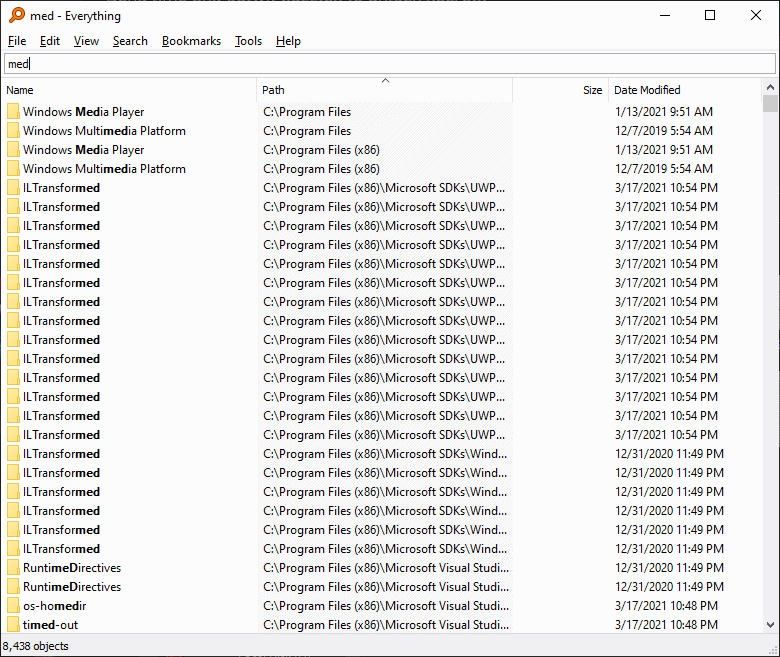Click the search box containing 'med'
The image size is (780, 657).
click(390, 64)
